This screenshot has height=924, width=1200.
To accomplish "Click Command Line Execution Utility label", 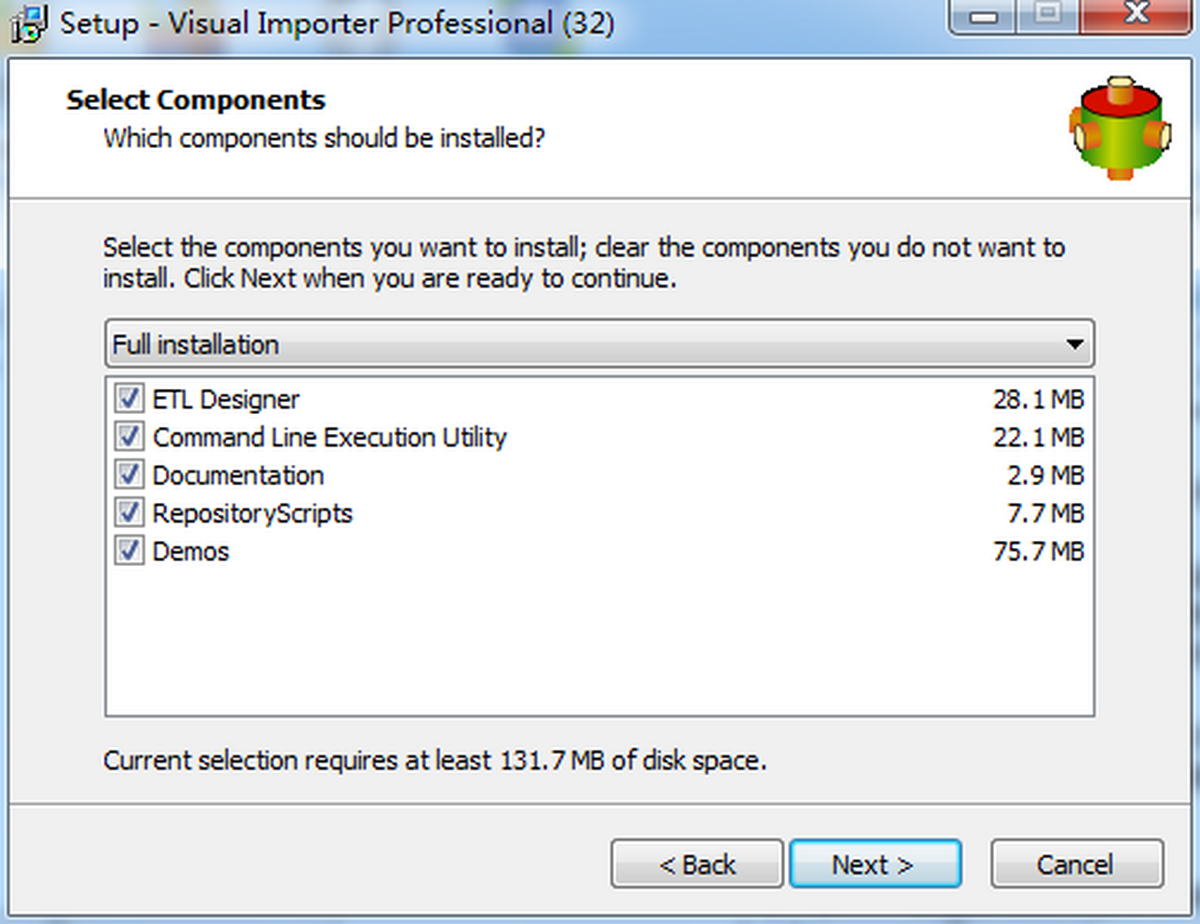I will click(330, 437).
